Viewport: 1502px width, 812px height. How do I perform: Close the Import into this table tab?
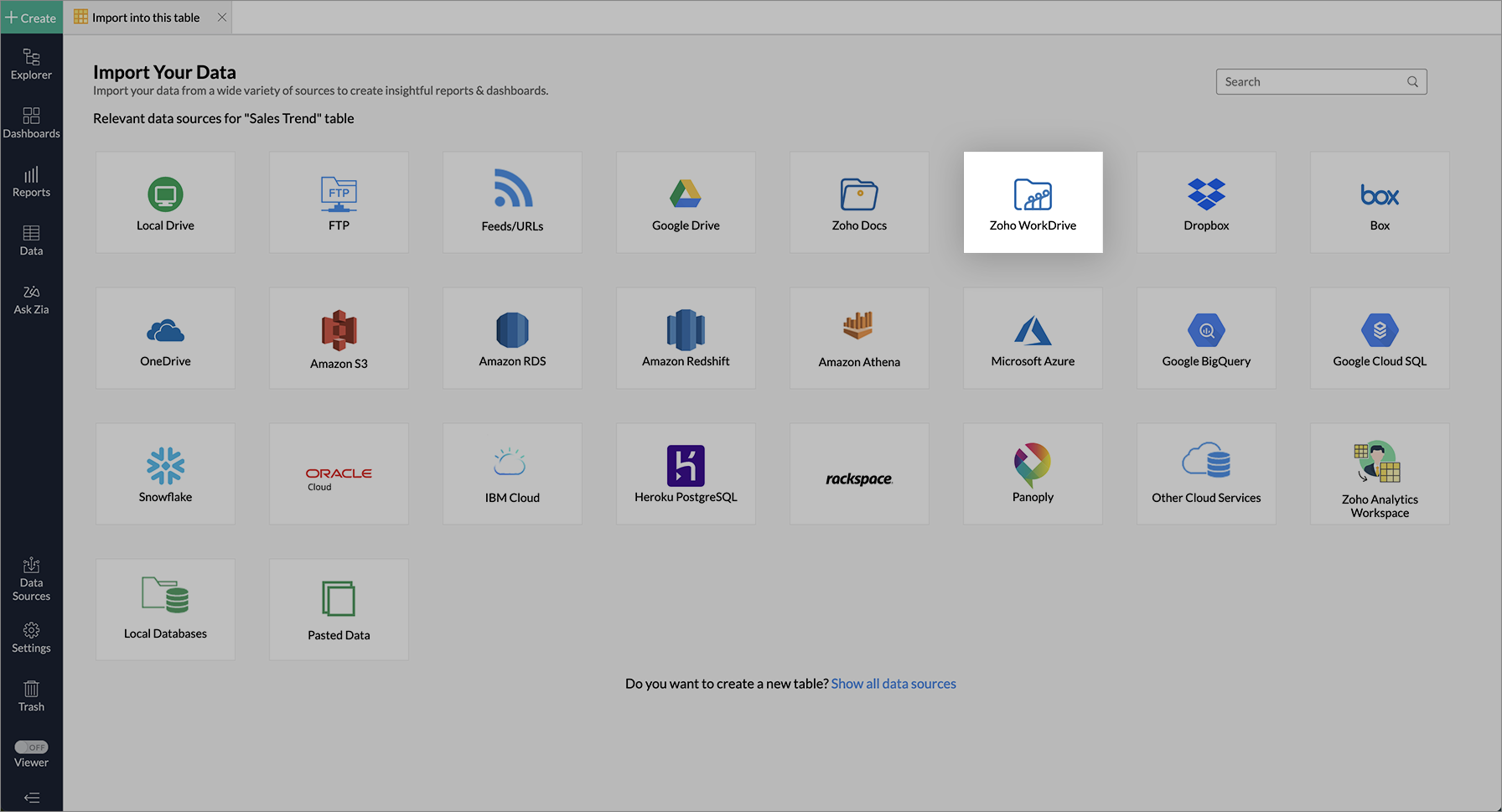[222, 18]
